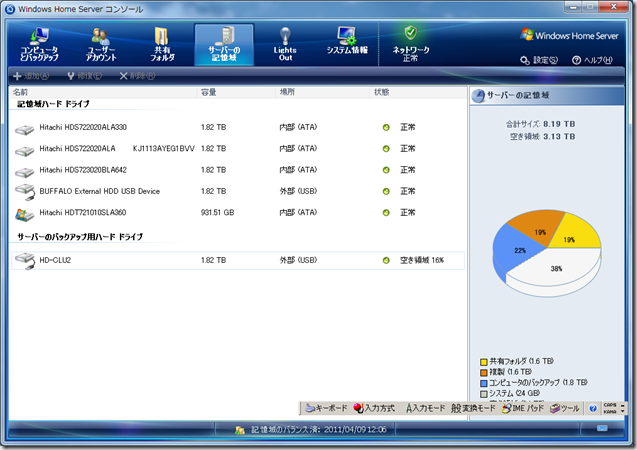Viewport: 637px width, 450px height.
Task: Open the IME Pad (IME パッド)
Action: pyautogui.click(x=523, y=408)
